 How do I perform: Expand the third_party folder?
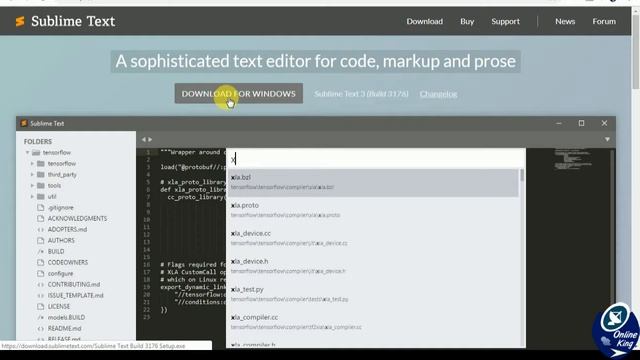point(32,174)
